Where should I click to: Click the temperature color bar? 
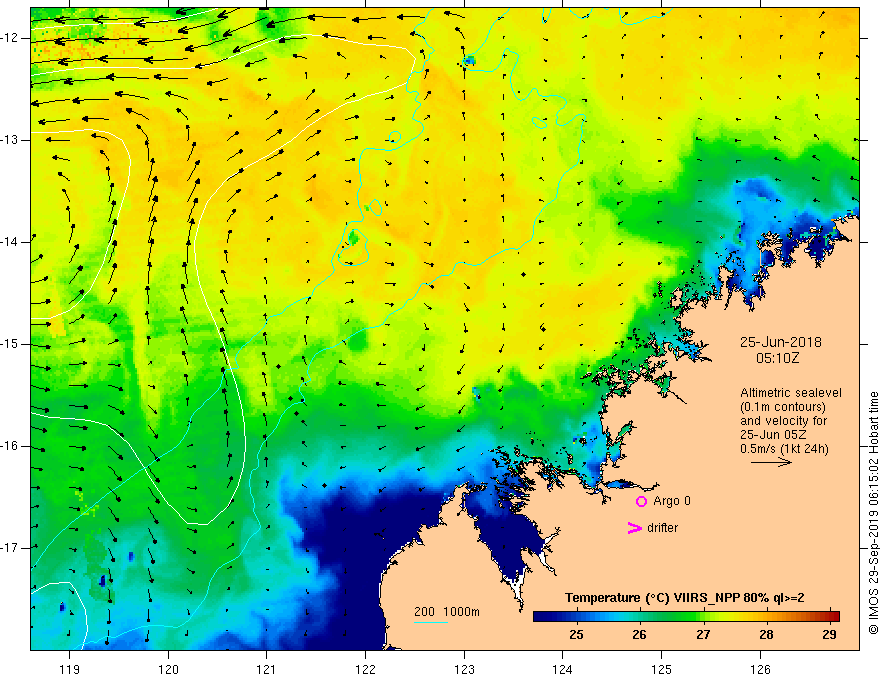pyautogui.click(x=686, y=616)
